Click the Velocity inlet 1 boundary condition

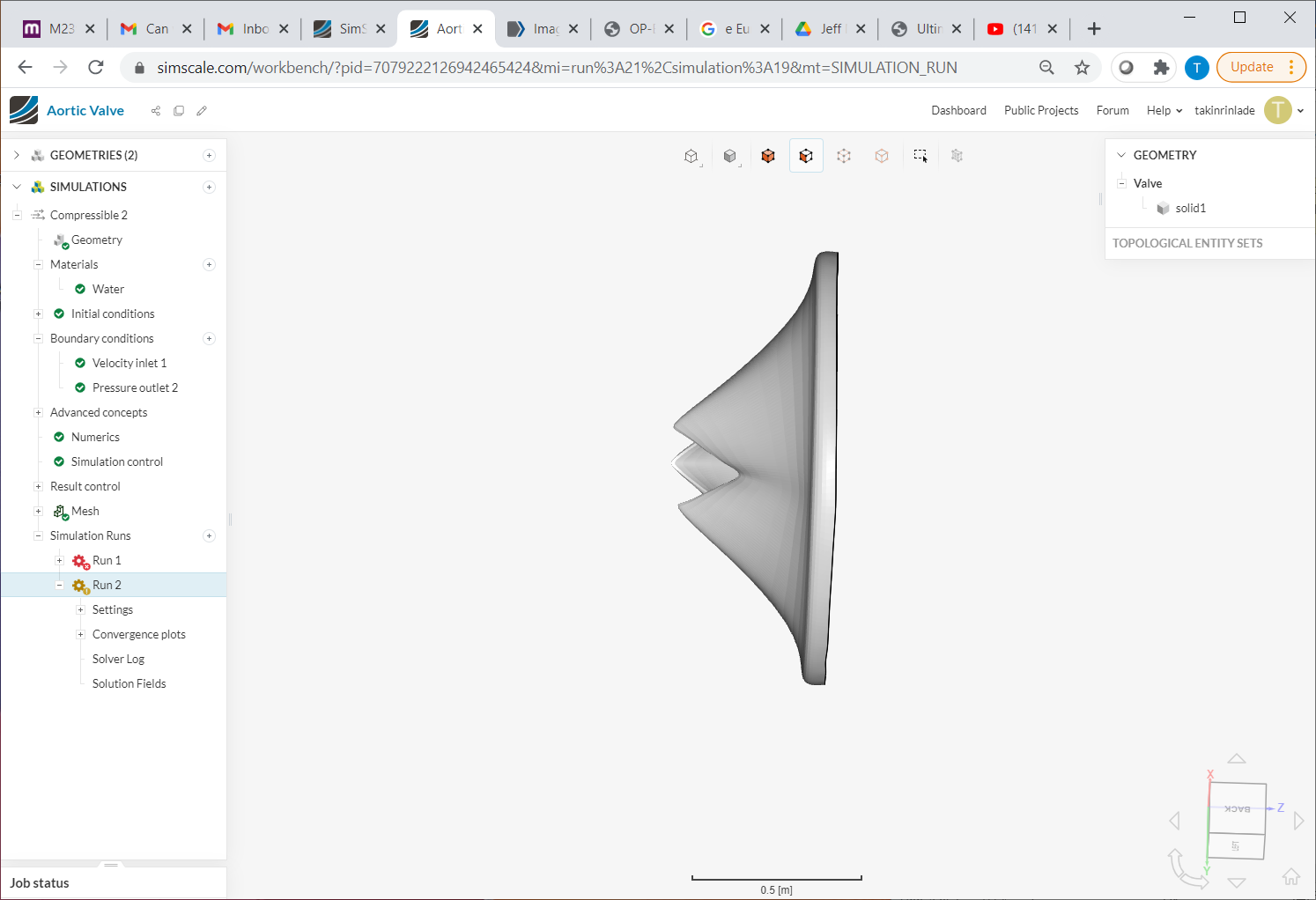[x=129, y=363]
